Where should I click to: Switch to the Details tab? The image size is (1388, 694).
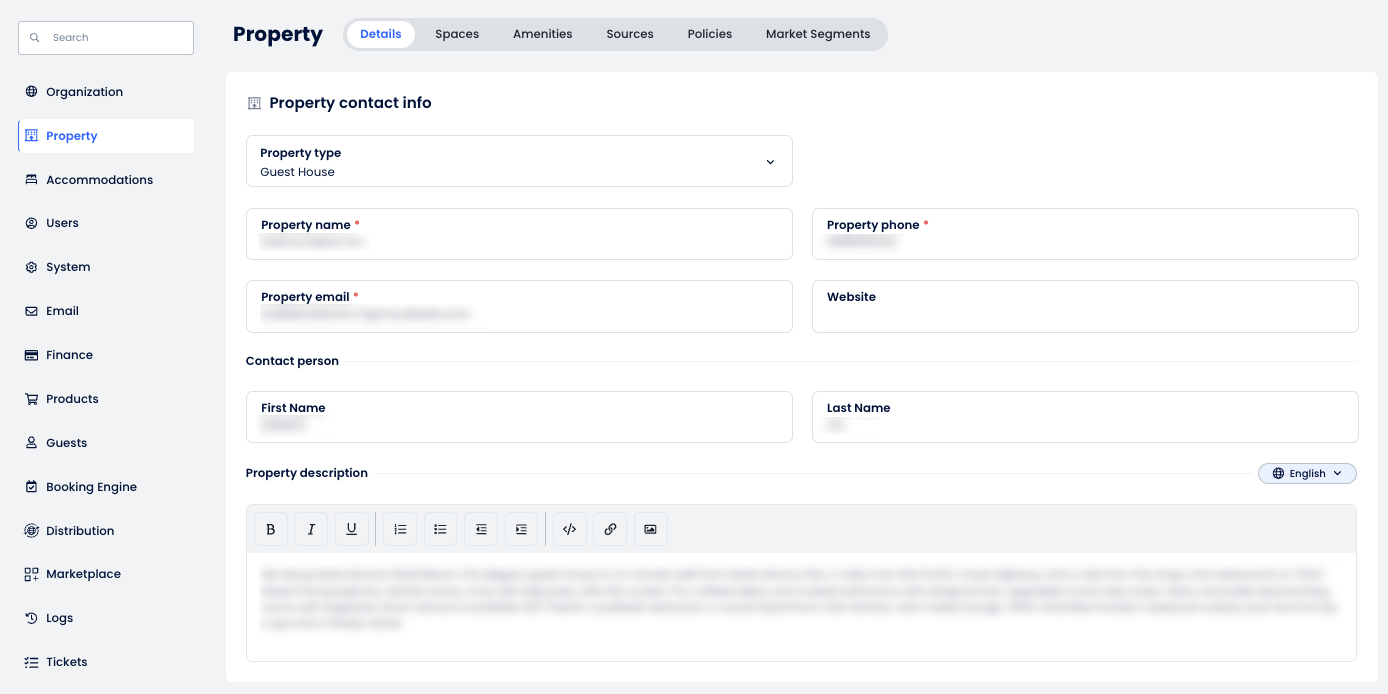381,34
